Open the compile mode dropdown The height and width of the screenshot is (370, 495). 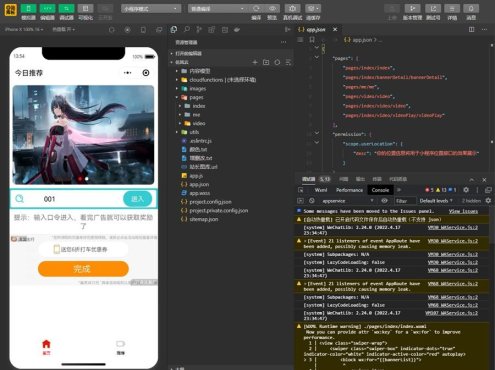click(x=218, y=9)
